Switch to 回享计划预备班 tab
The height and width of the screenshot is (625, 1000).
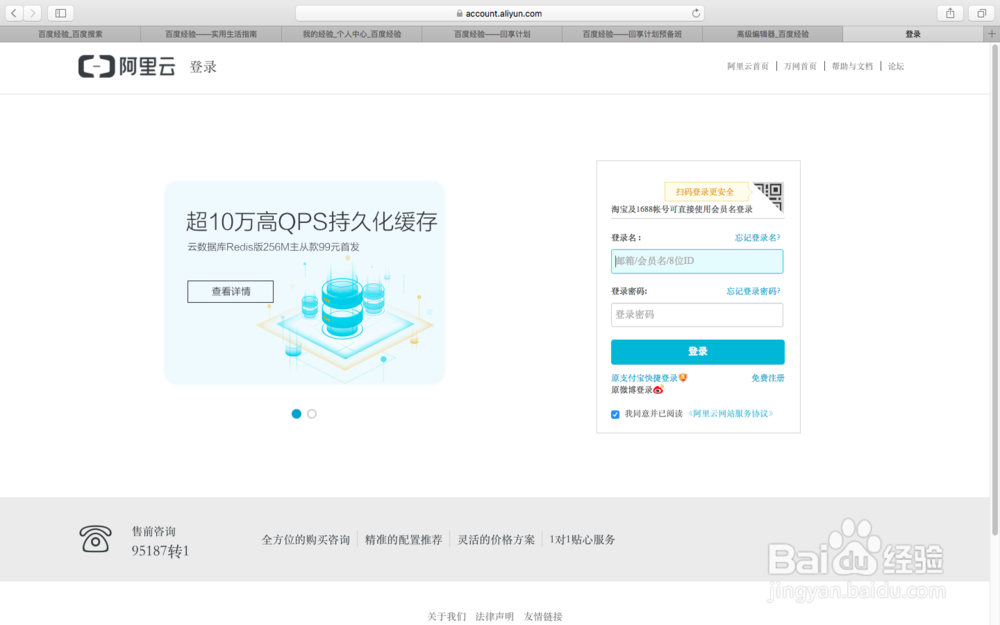click(632, 34)
